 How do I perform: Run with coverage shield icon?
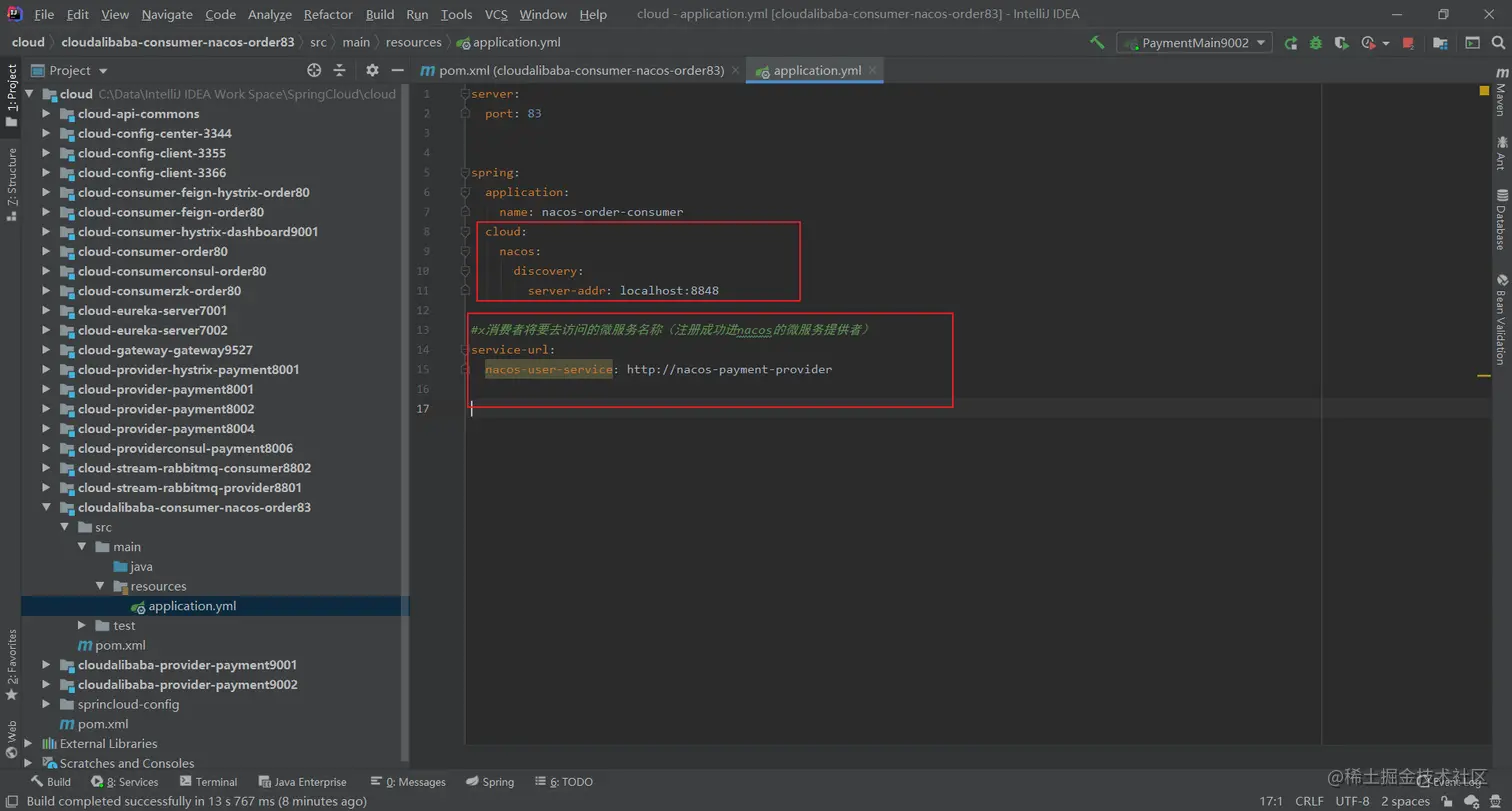[x=1341, y=43]
